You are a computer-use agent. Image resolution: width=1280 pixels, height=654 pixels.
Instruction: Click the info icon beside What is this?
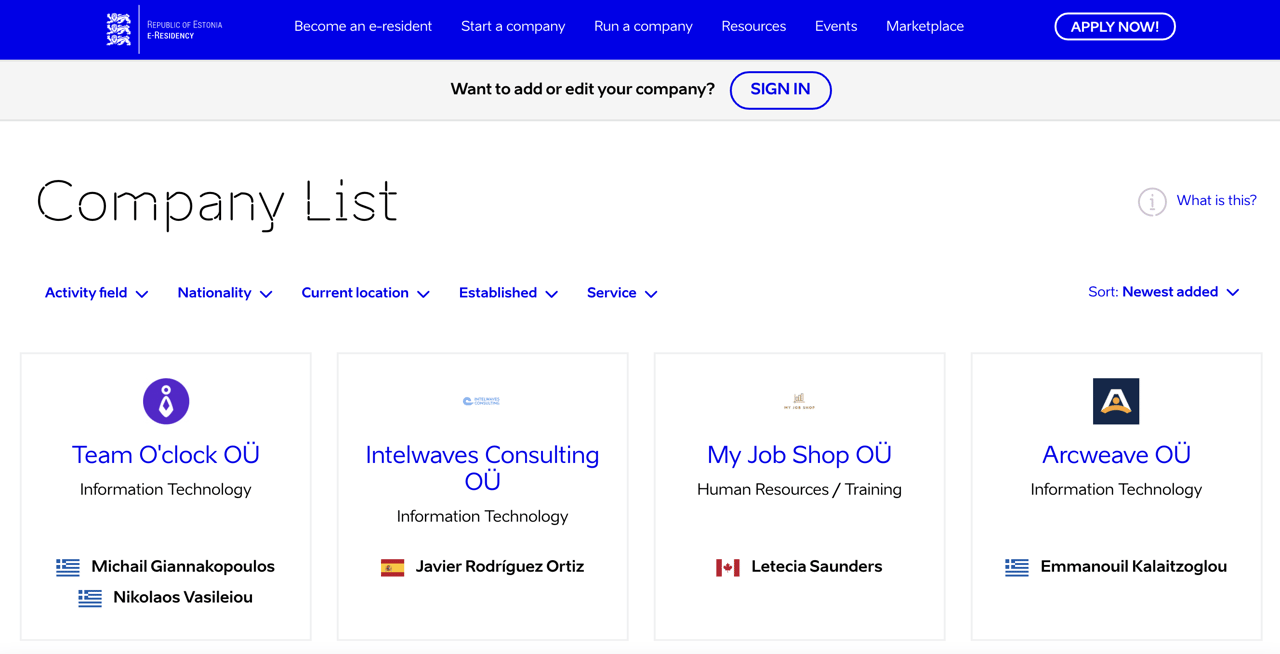coord(1152,202)
